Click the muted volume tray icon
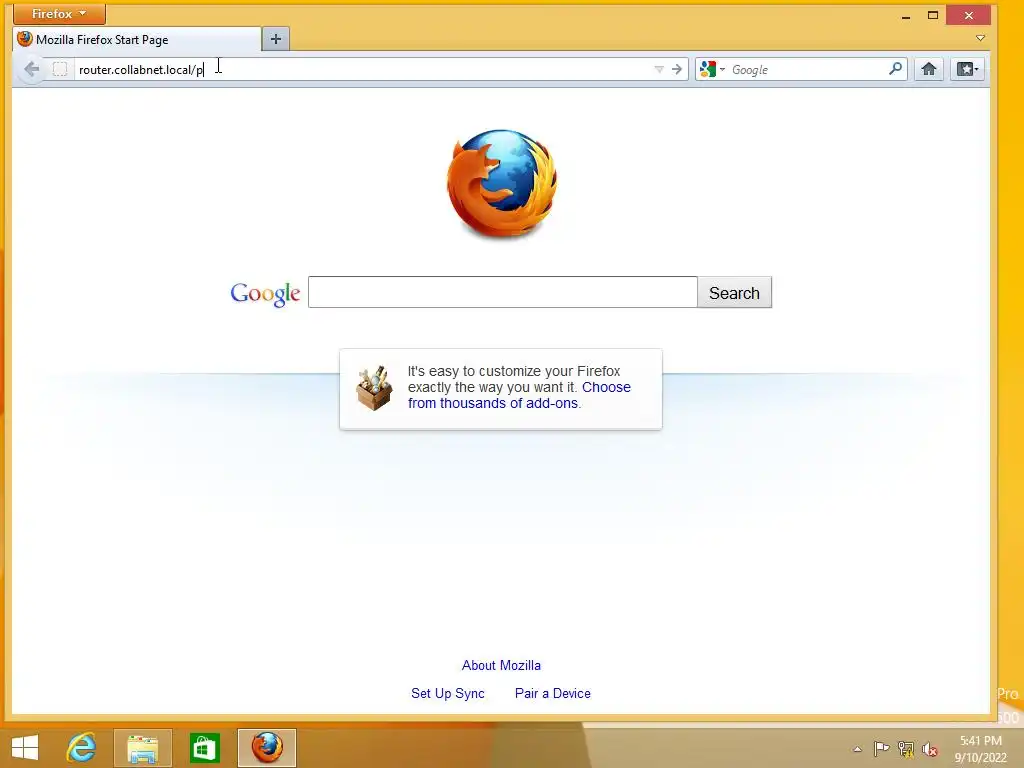Image resolution: width=1024 pixels, height=768 pixels. coord(930,749)
